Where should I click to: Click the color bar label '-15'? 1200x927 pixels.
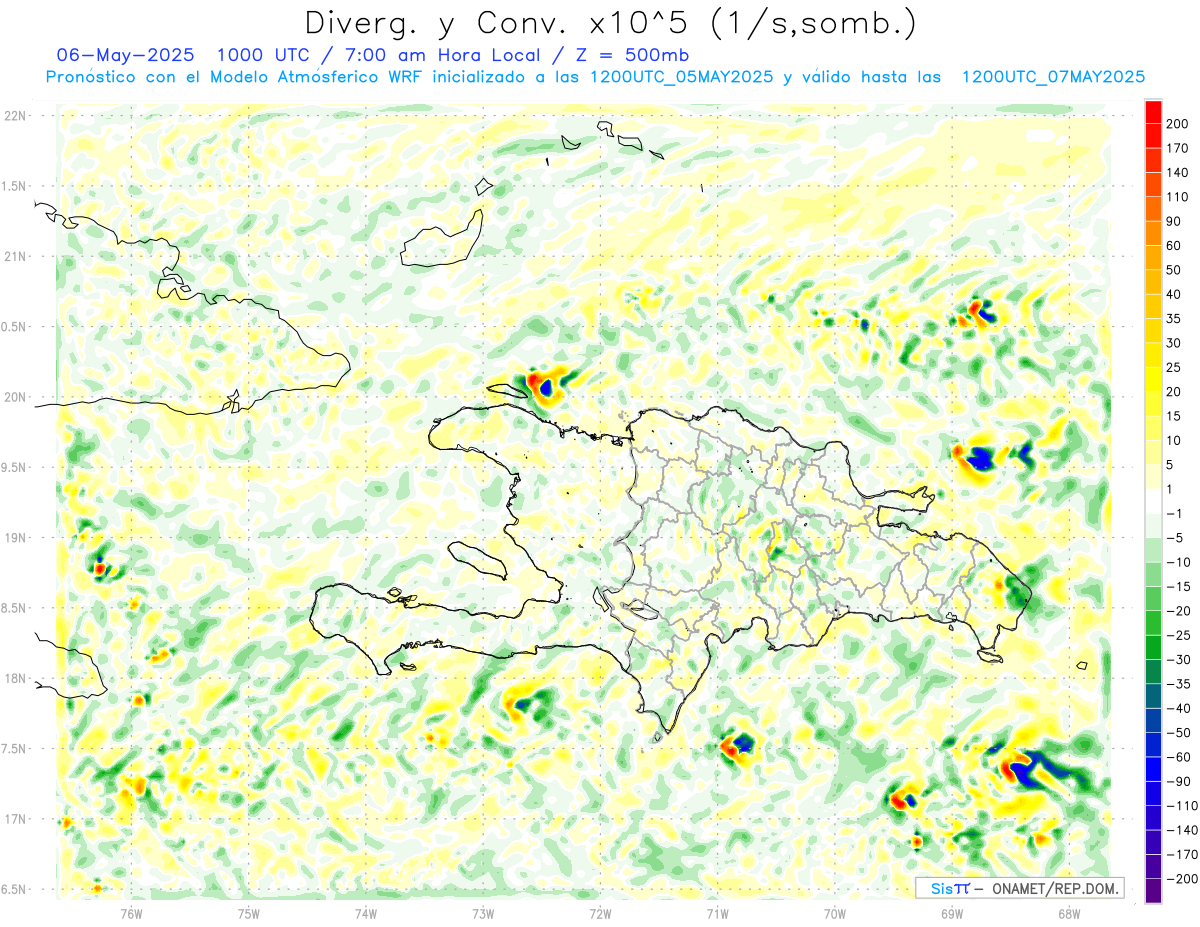[1179, 587]
